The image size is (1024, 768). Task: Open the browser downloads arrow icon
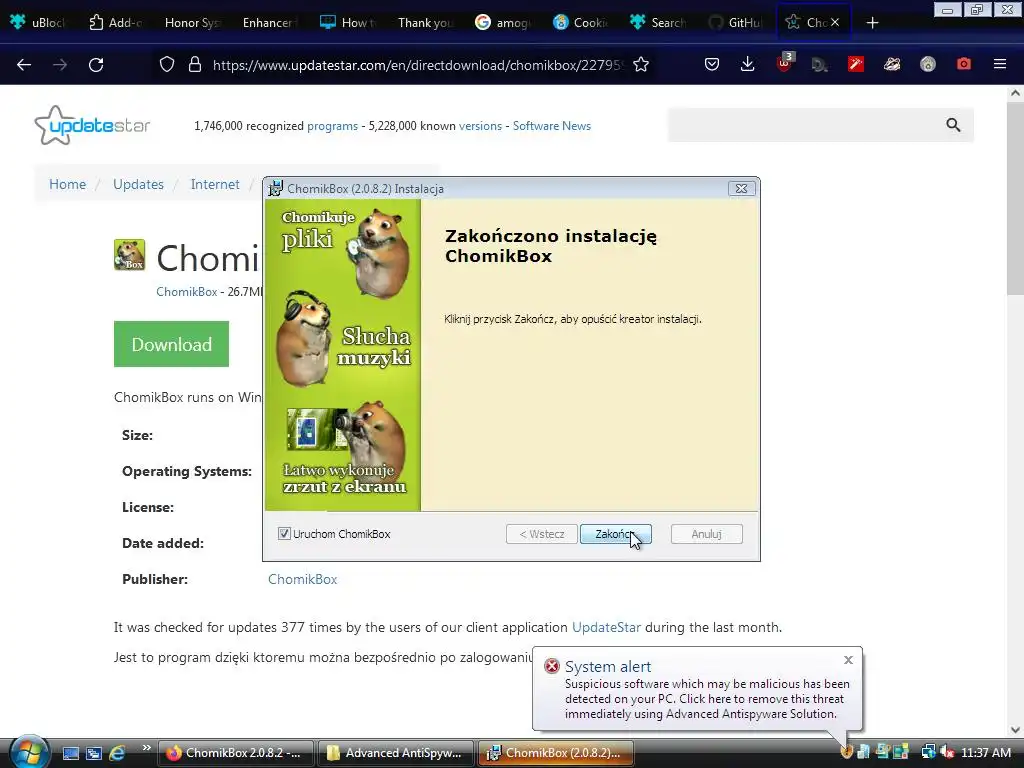coord(748,65)
